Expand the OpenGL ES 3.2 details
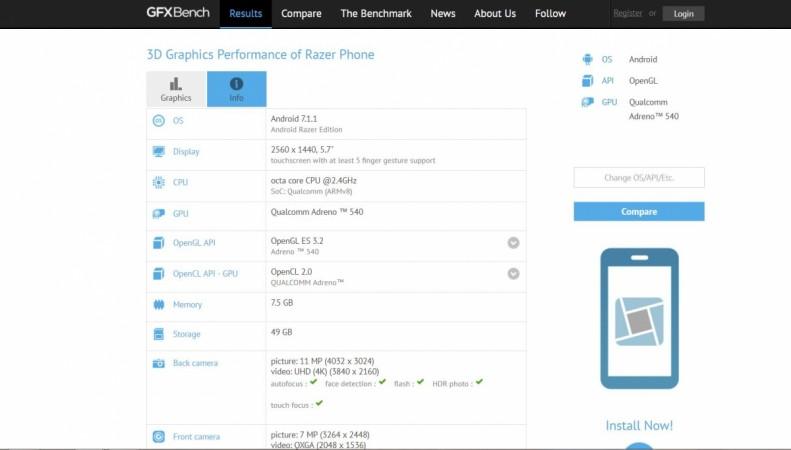This screenshot has height=450, width=791. tap(513, 243)
